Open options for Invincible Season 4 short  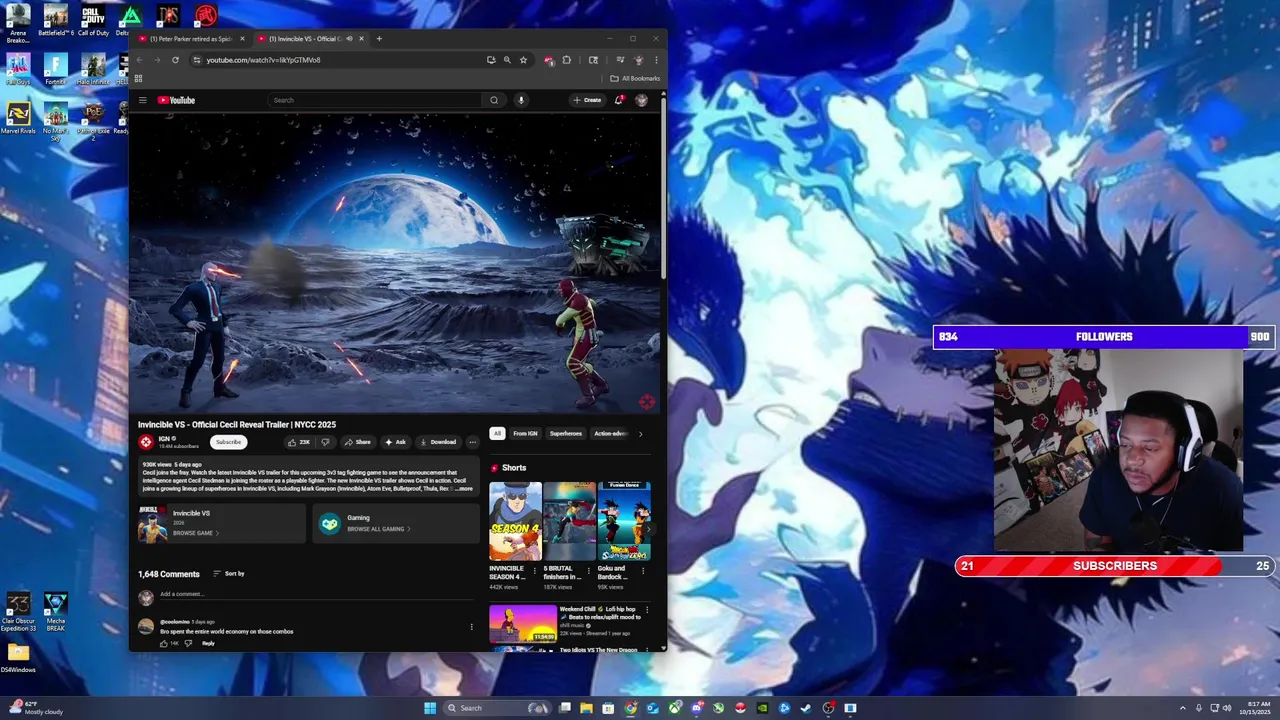(x=534, y=571)
